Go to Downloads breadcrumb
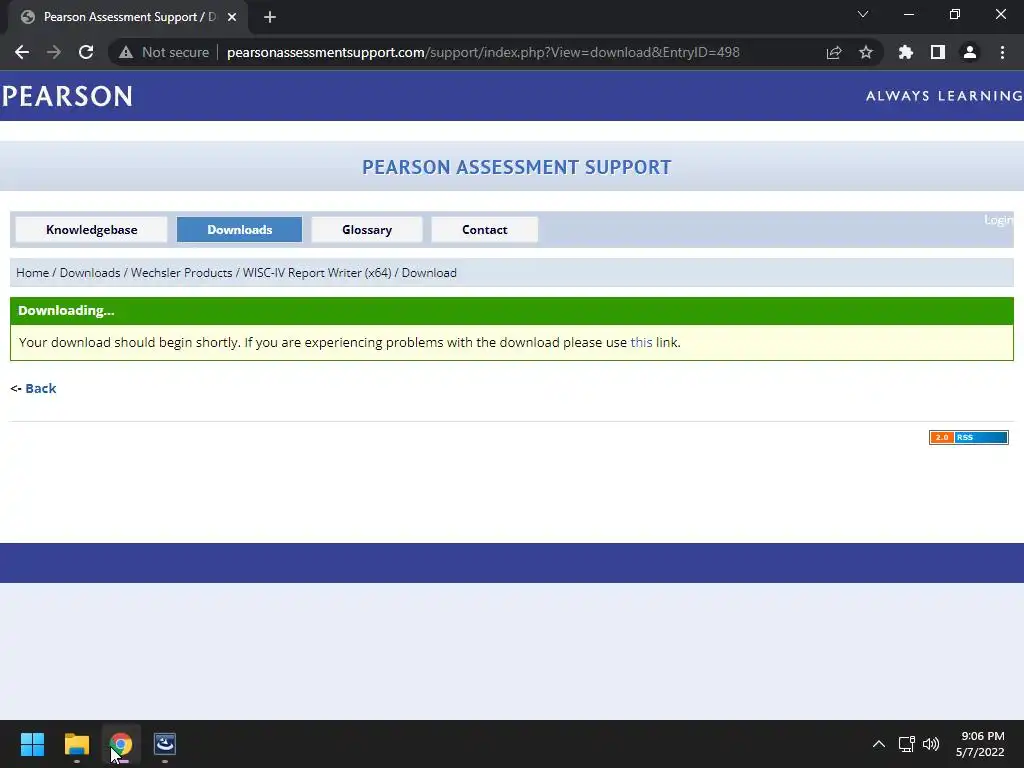The height and width of the screenshot is (768, 1024). pyautogui.click(x=90, y=273)
